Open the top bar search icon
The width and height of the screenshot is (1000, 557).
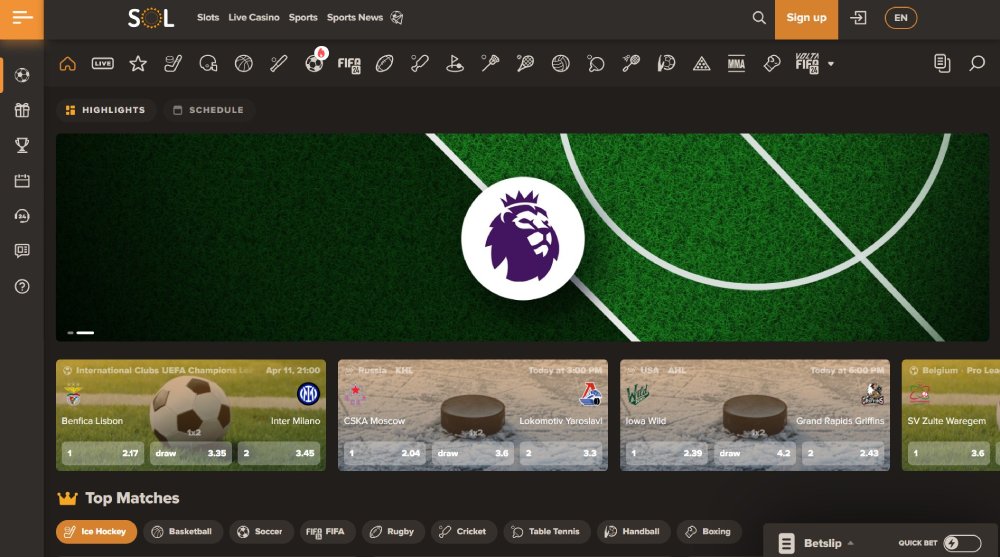758,18
